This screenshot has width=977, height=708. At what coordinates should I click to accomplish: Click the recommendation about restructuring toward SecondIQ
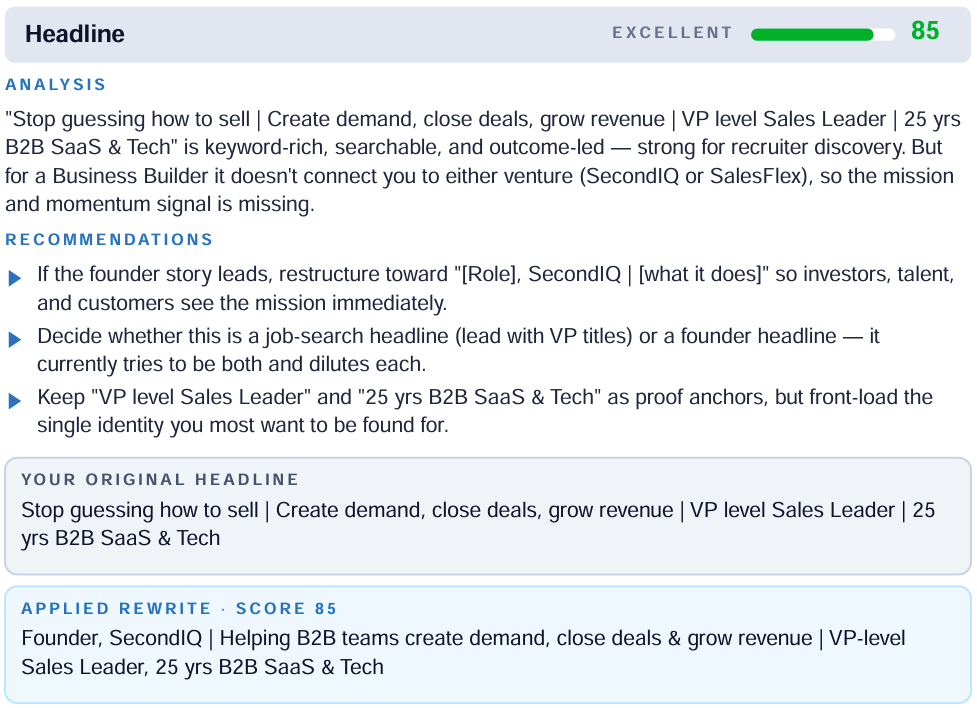tap(495, 288)
